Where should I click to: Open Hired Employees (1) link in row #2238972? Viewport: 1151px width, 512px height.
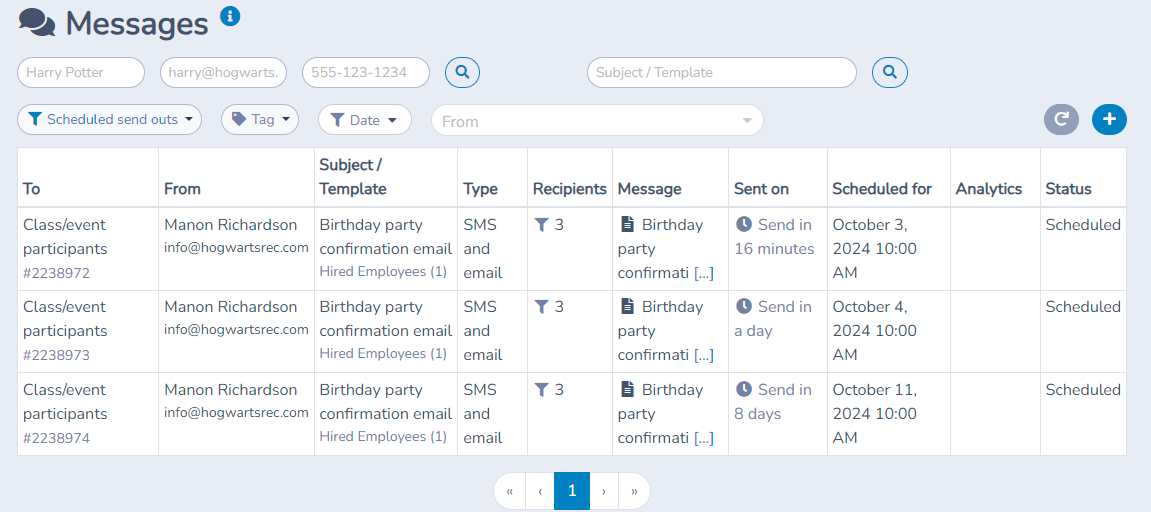(383, 271)
